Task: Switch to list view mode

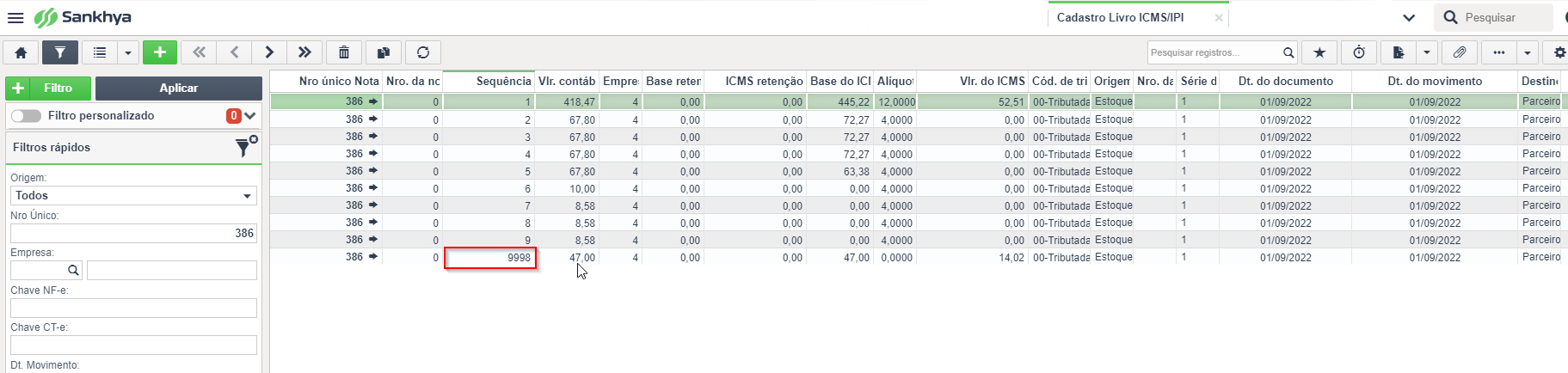Action: [x=100, y=52]
